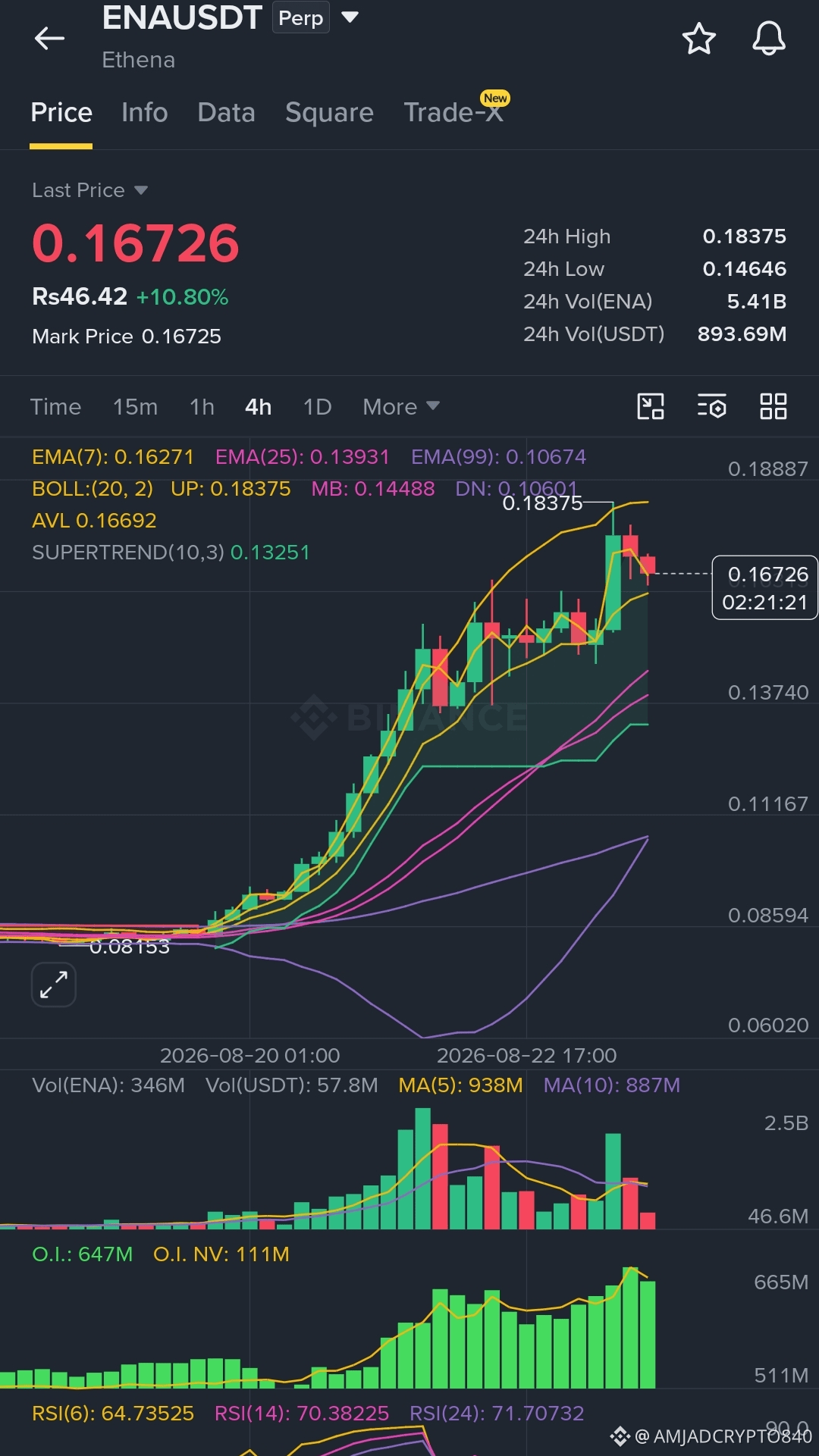Tap the 24h Vol(USDT) value 893.69M
This screenshot has height=1456, width=819.
point(742,334)
